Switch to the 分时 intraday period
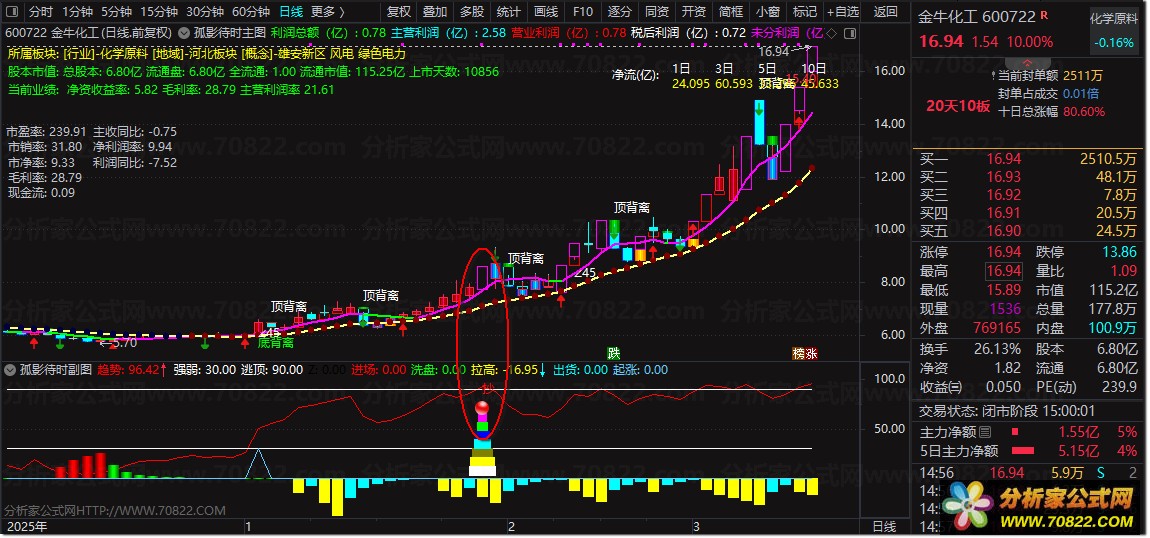This screenshot has width=1150, height=538. click(x=41, y=12)
